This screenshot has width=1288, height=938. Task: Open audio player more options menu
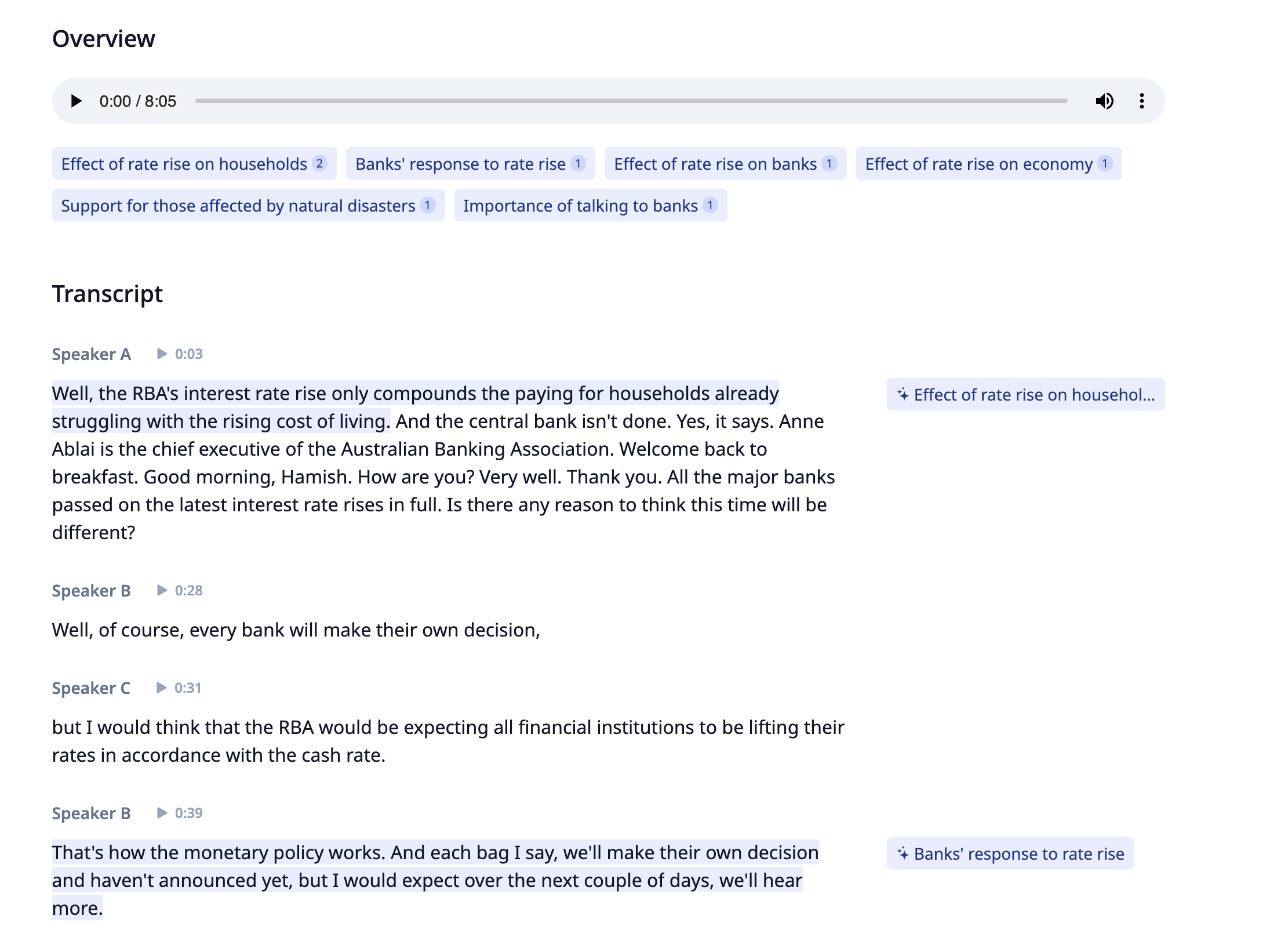[x=1141, y=101]
